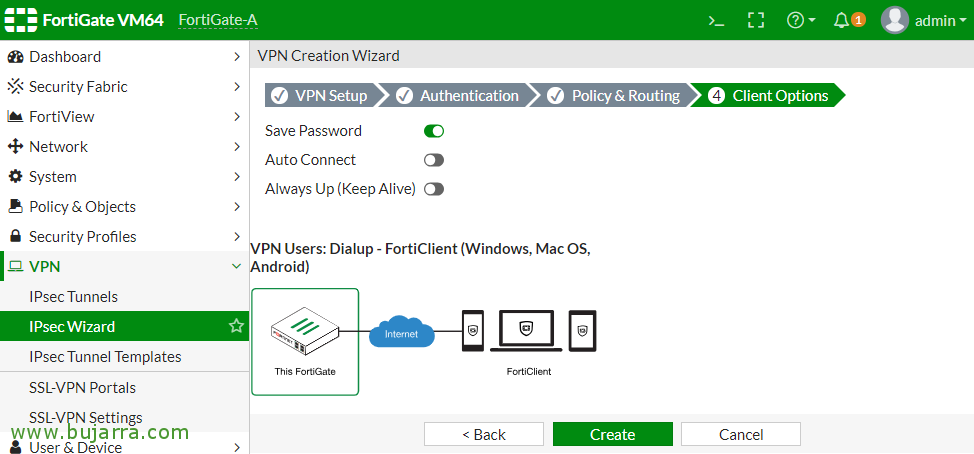Click the FortiGate logo icon
974x454 pixels.
20,20
